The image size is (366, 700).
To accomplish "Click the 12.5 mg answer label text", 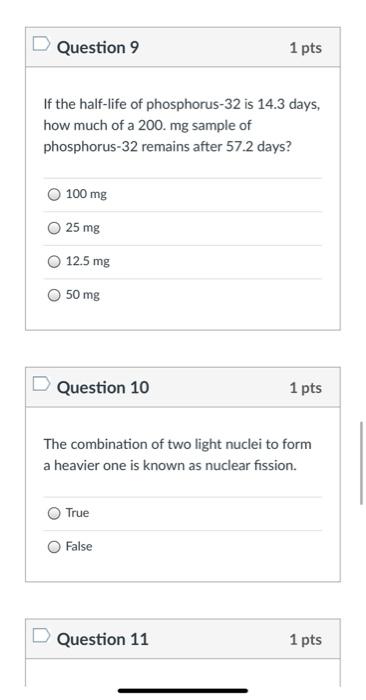I will 87,261.
